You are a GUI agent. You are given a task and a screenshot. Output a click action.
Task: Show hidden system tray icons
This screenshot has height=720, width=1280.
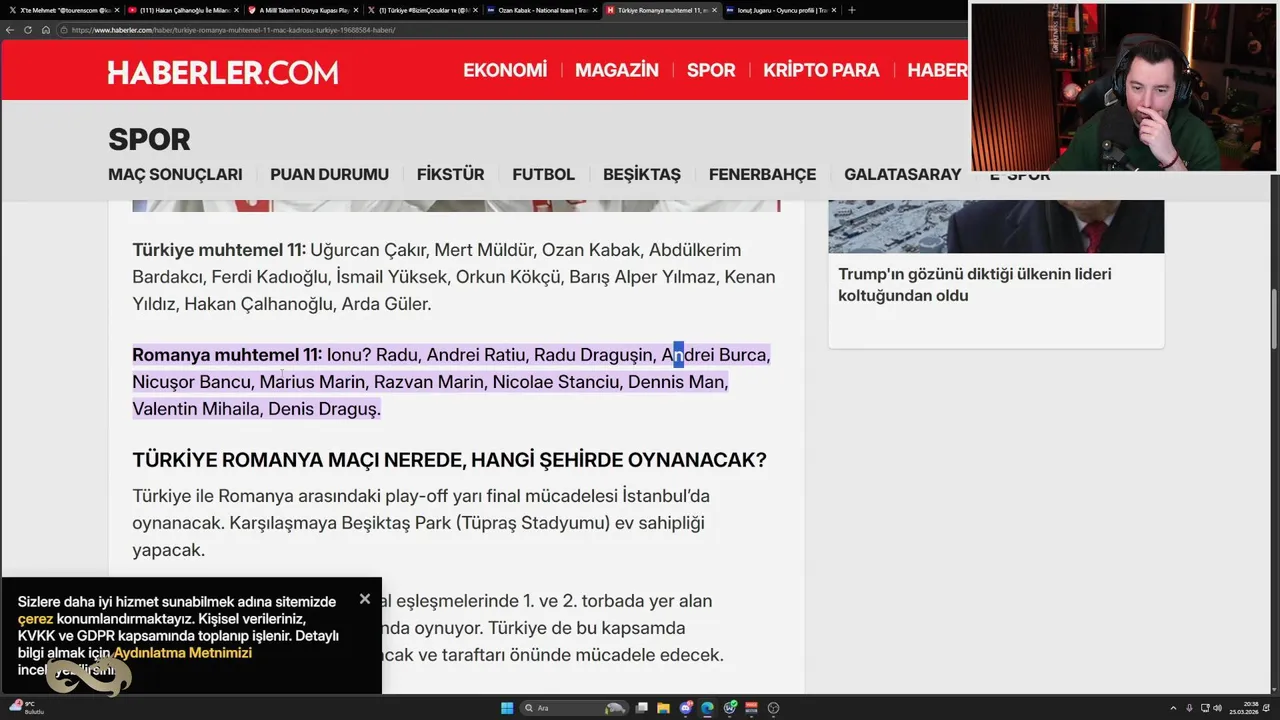tap(1173, 708)
